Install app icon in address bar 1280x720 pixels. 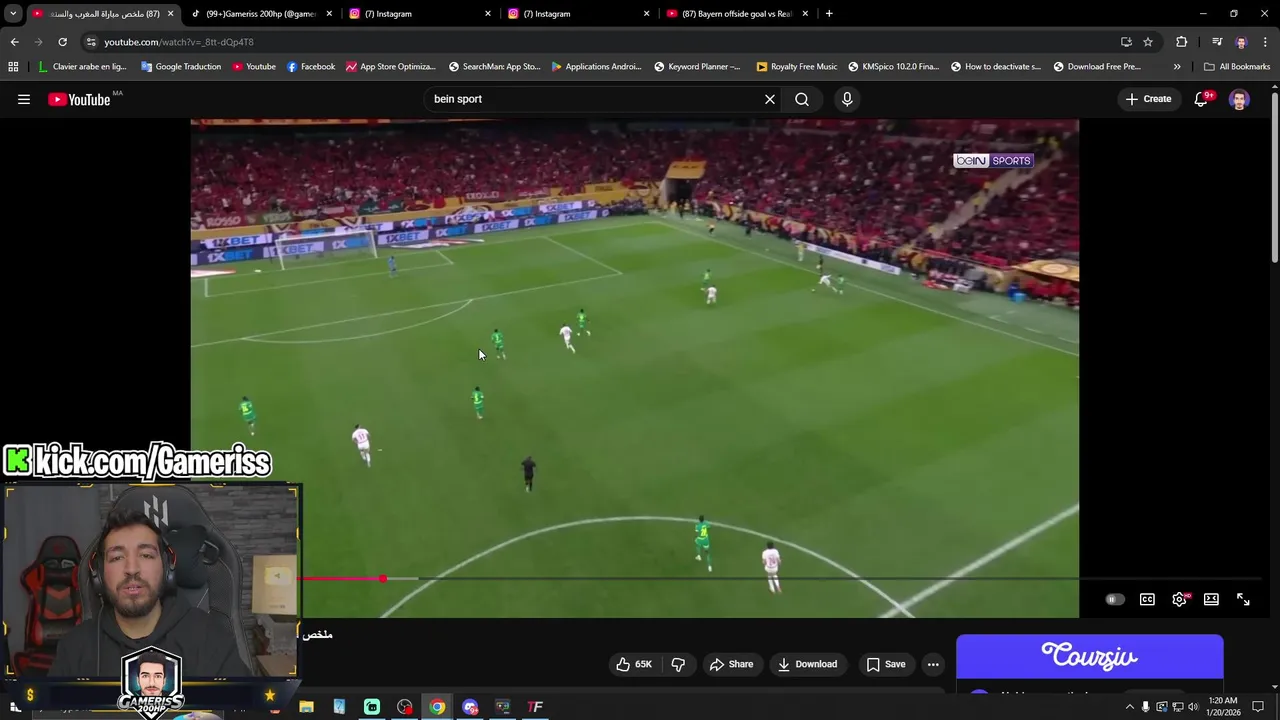pos(1126,42)
